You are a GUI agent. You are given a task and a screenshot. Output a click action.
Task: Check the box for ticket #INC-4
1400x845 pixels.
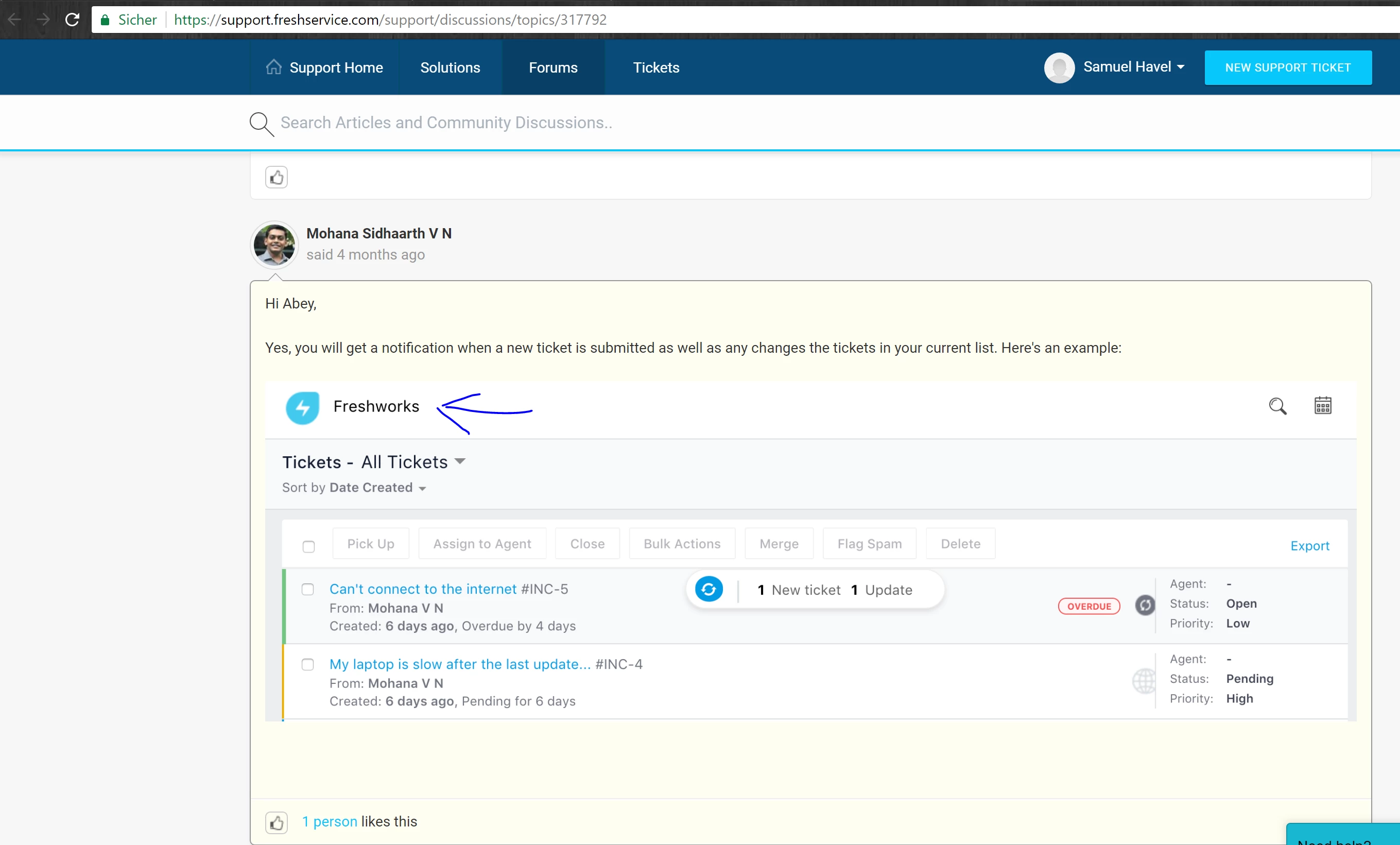(x=307, y=664)
